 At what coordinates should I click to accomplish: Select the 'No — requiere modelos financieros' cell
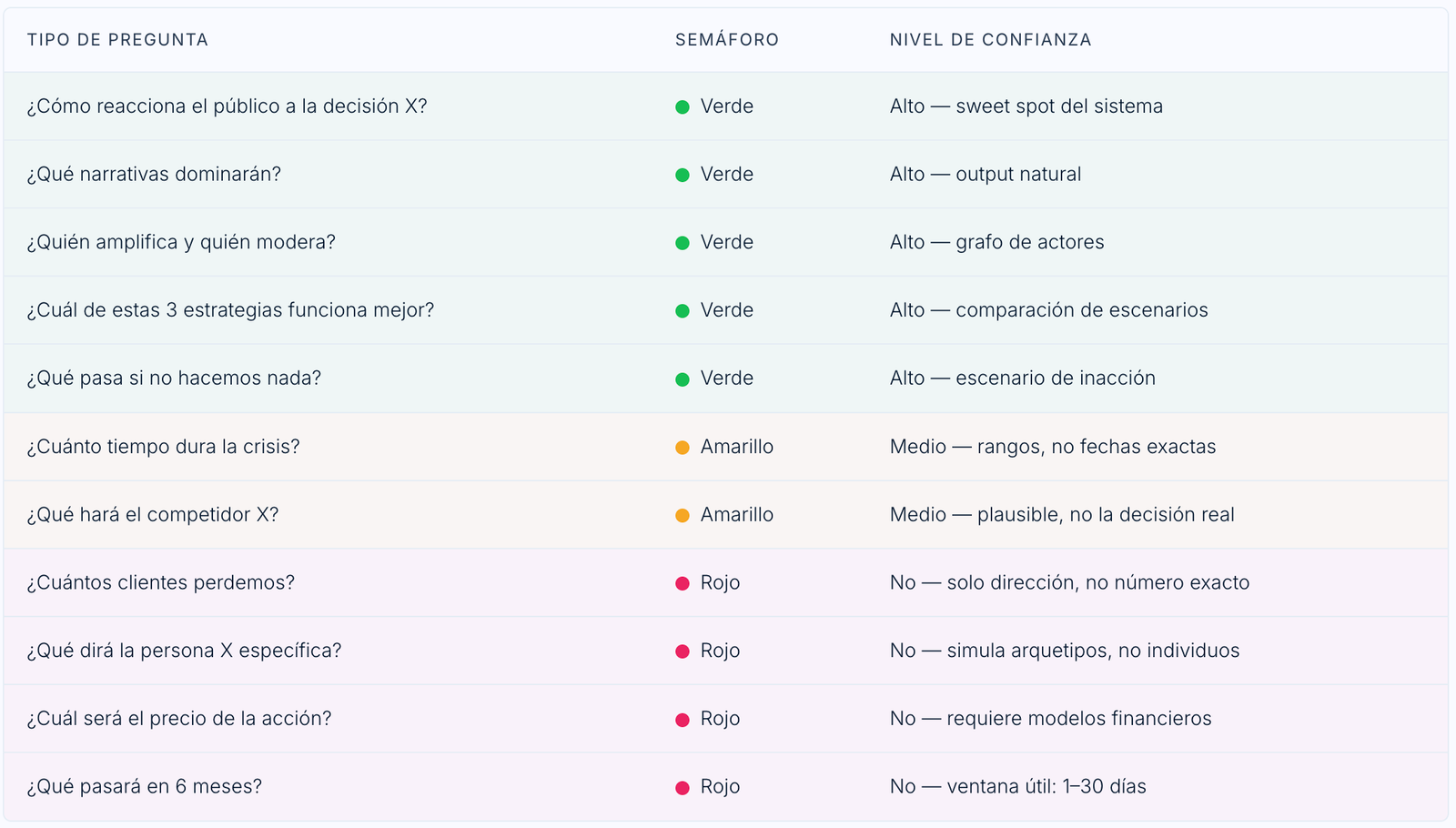pyautogui.click(x=1050, y=719)
